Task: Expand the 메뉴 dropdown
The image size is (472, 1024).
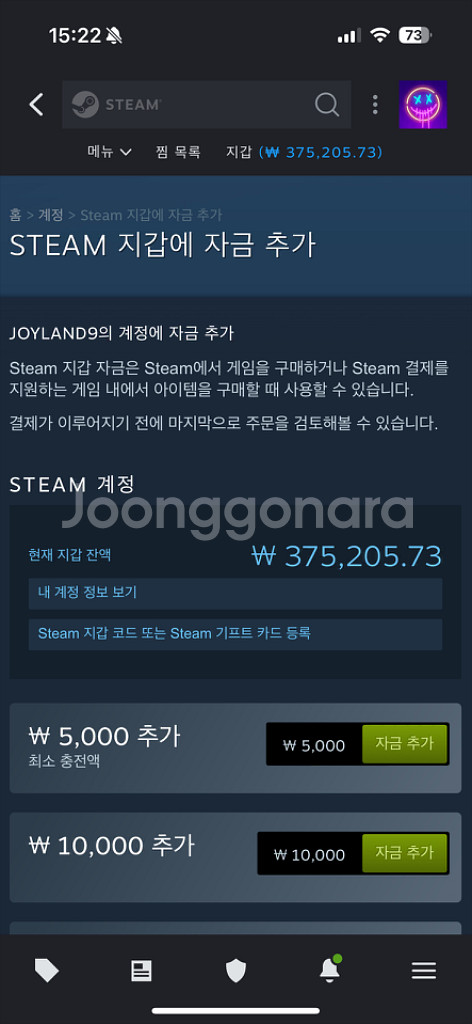Action: 109,152
